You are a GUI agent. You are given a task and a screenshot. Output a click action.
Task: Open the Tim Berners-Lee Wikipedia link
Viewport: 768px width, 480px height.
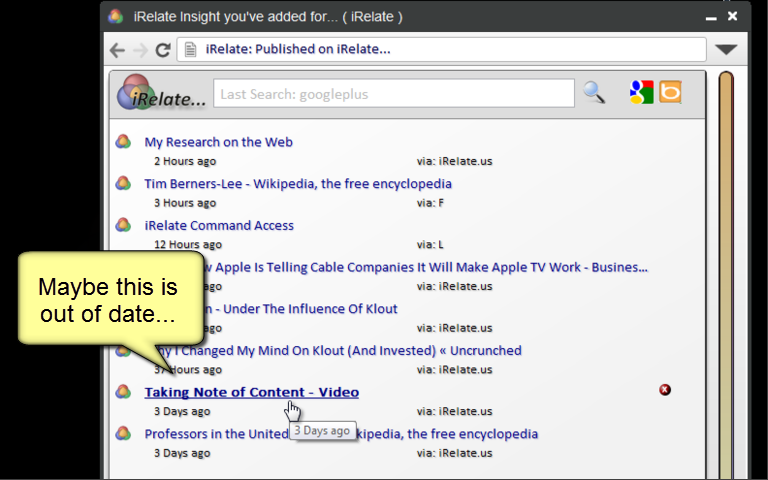(298, 184)
